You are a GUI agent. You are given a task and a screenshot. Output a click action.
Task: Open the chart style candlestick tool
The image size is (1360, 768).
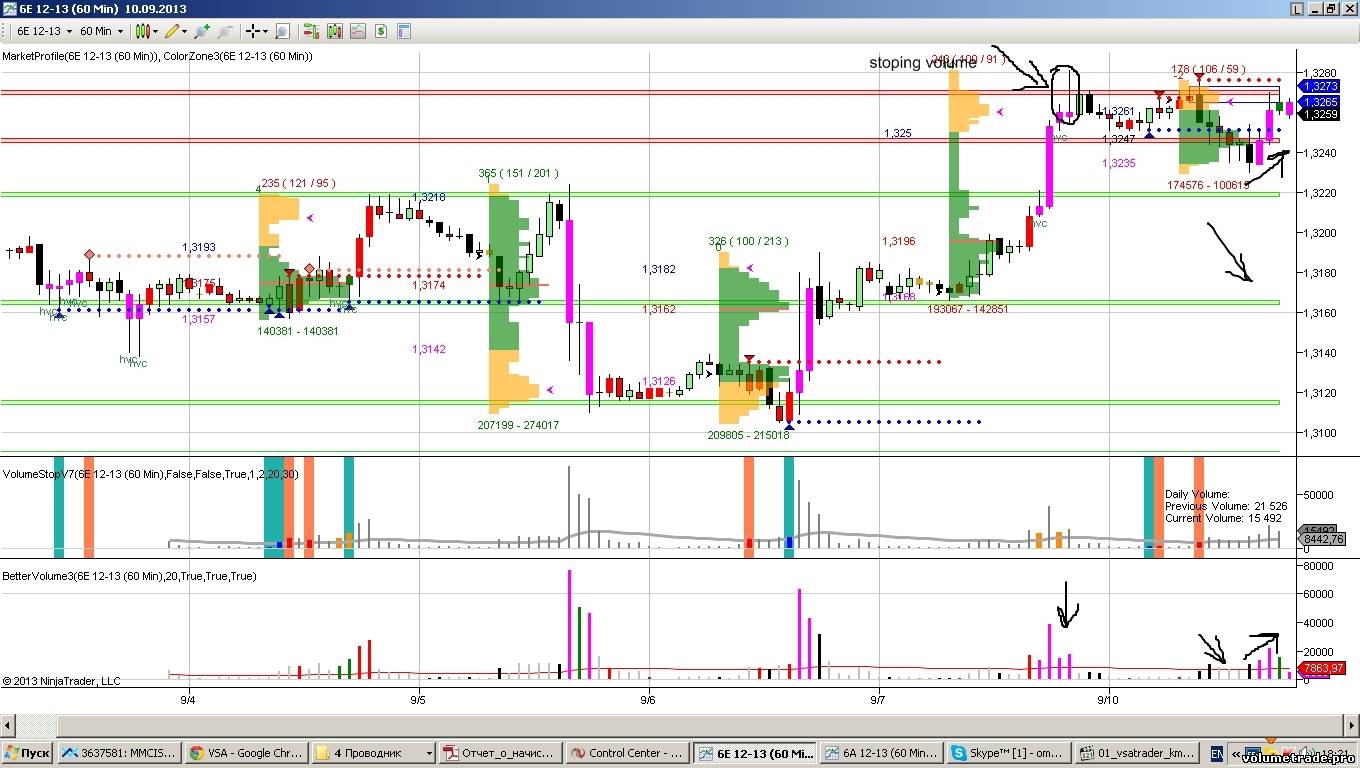click(143, 32)
